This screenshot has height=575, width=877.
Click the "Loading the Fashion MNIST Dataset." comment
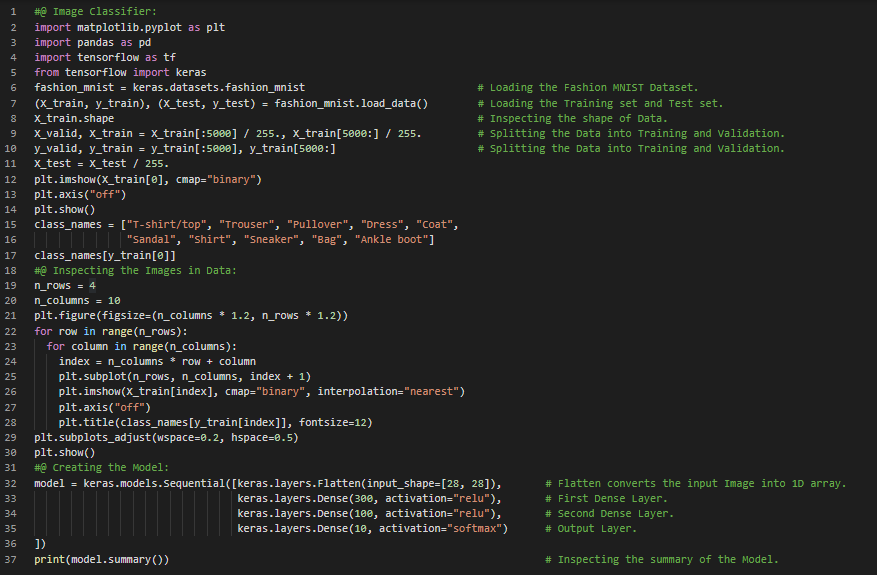pyautogui.click(x=594, y=88)
